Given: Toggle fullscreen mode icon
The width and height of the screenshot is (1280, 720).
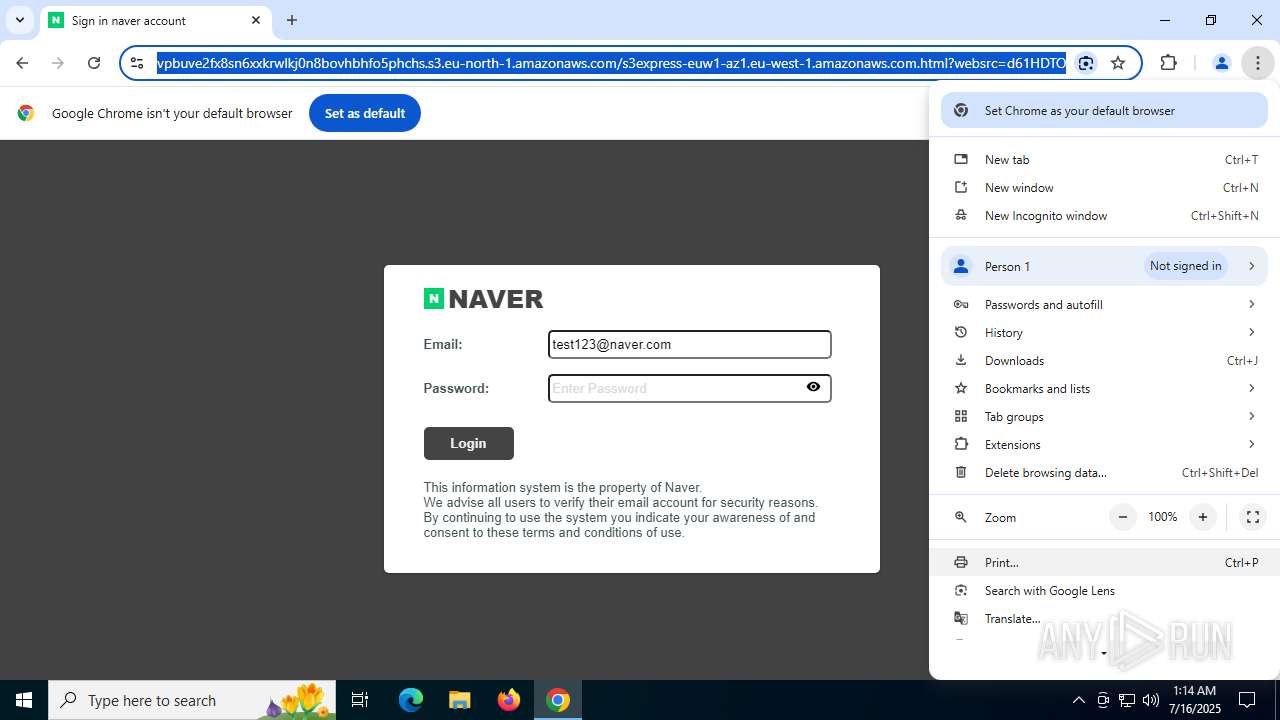Looking at the screenshot, I should 1252,517.
